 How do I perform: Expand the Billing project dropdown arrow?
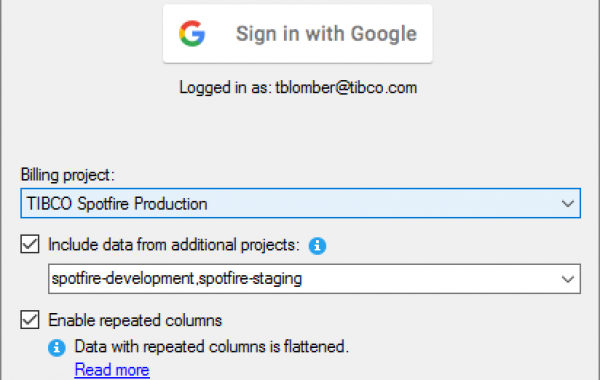567,204
